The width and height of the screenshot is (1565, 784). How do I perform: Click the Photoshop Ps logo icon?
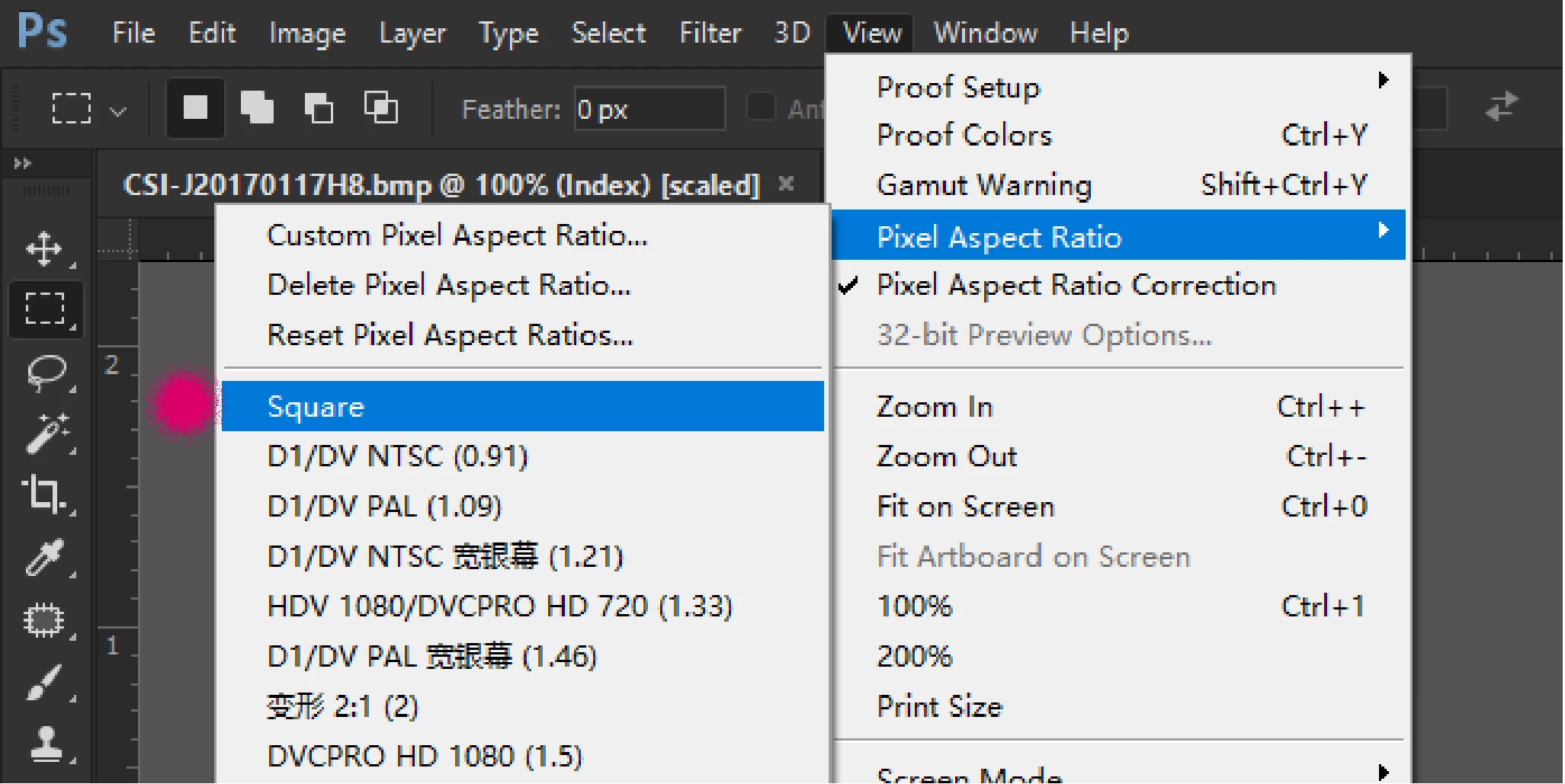tap(43, 32)
